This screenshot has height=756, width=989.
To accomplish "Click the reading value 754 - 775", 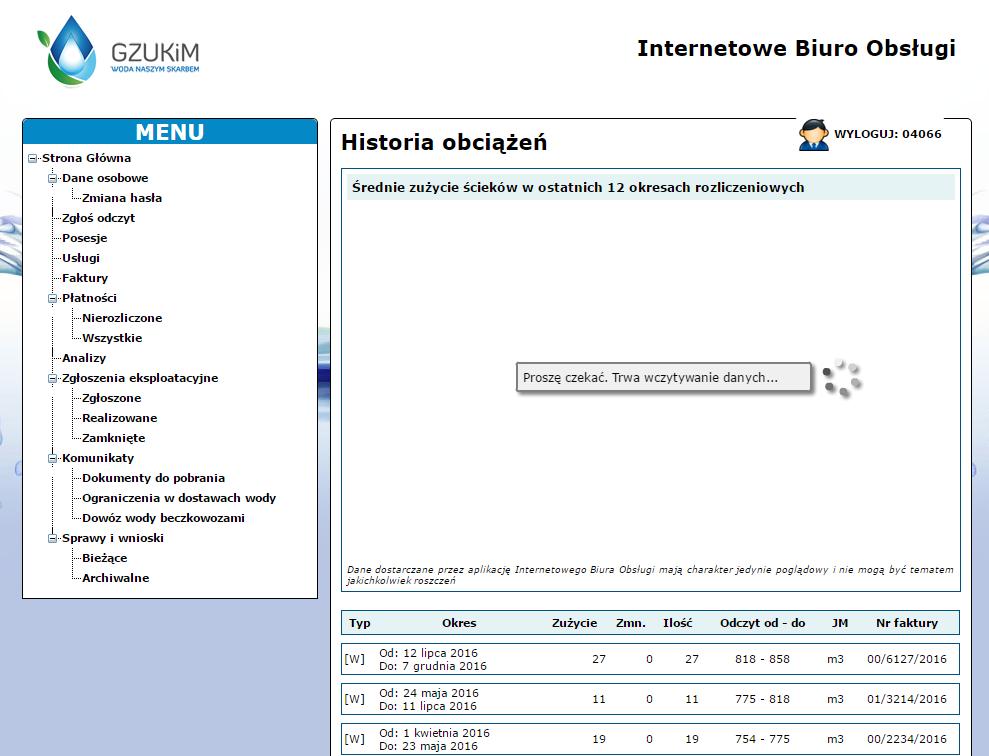I will pyautogui.click(x=762, y=739).
